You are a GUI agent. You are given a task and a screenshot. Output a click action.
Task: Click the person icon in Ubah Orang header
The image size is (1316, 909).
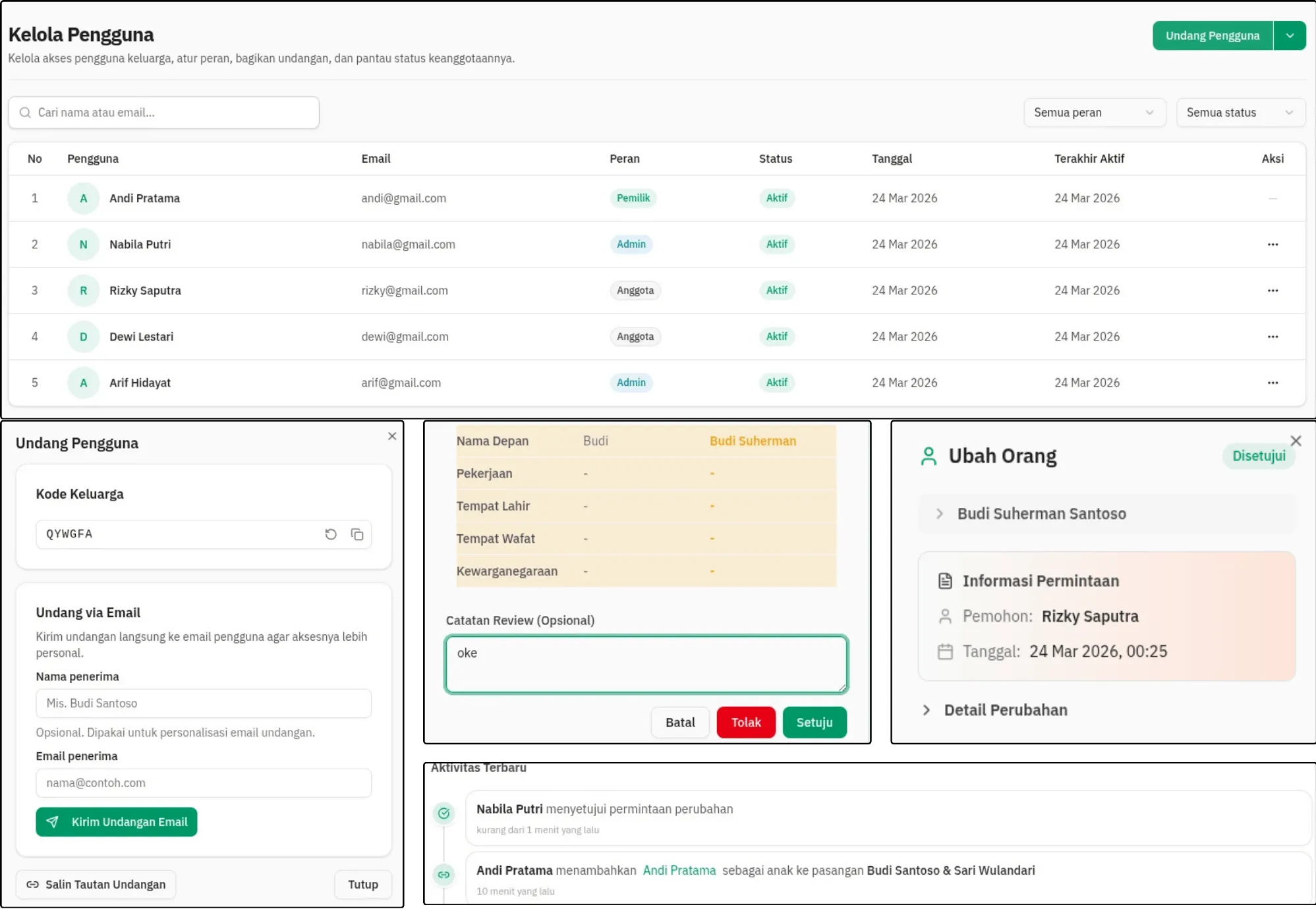click(929, 455)
